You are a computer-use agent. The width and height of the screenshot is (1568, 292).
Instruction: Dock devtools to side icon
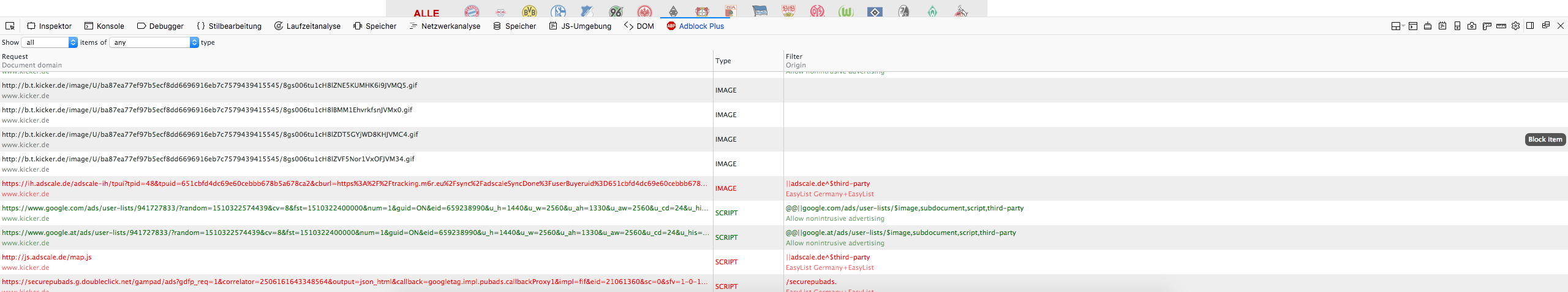coord(1530,26)
